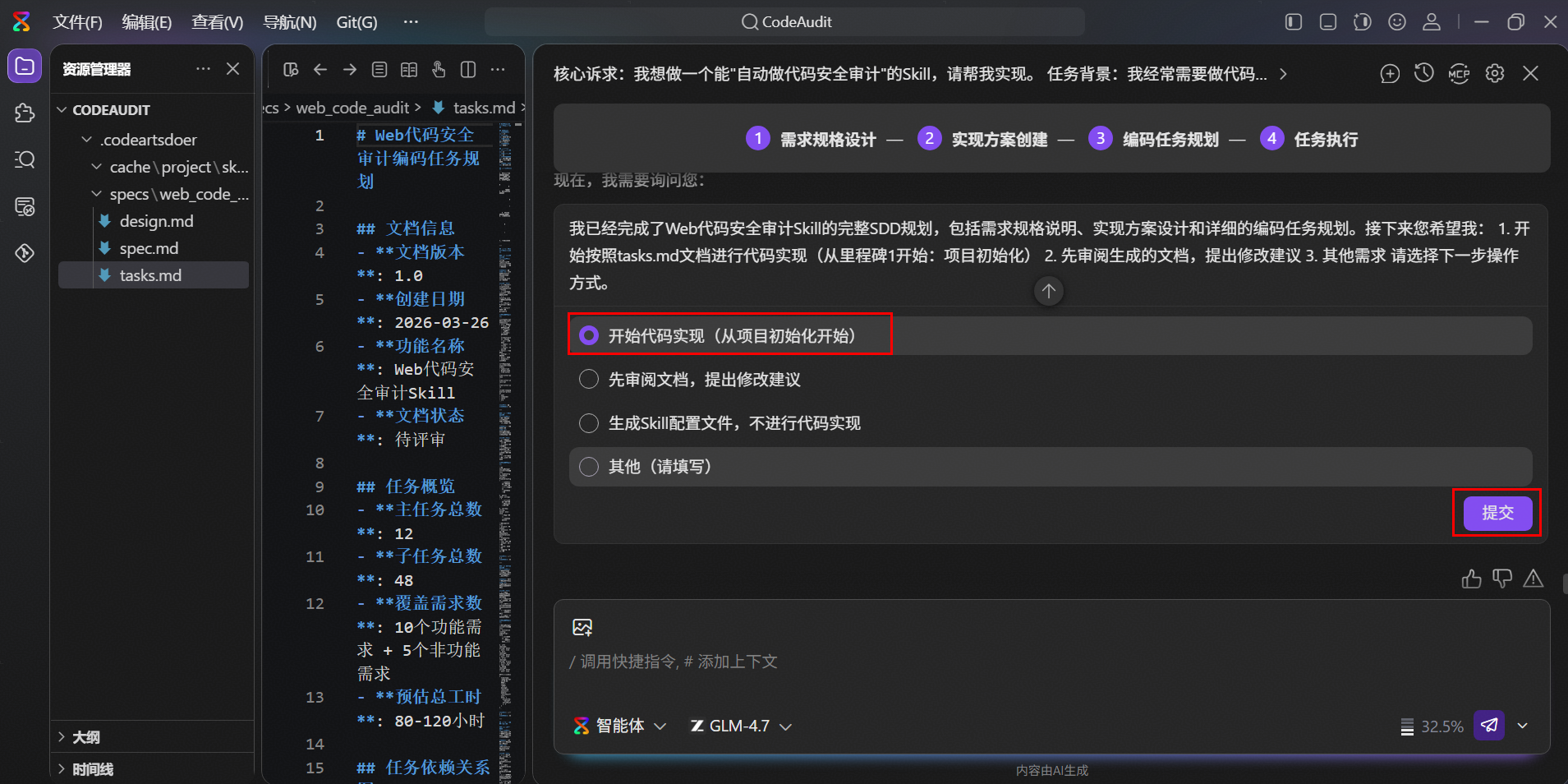
Task: Open the markdown preview book icon
Action: tap(409, 70)
